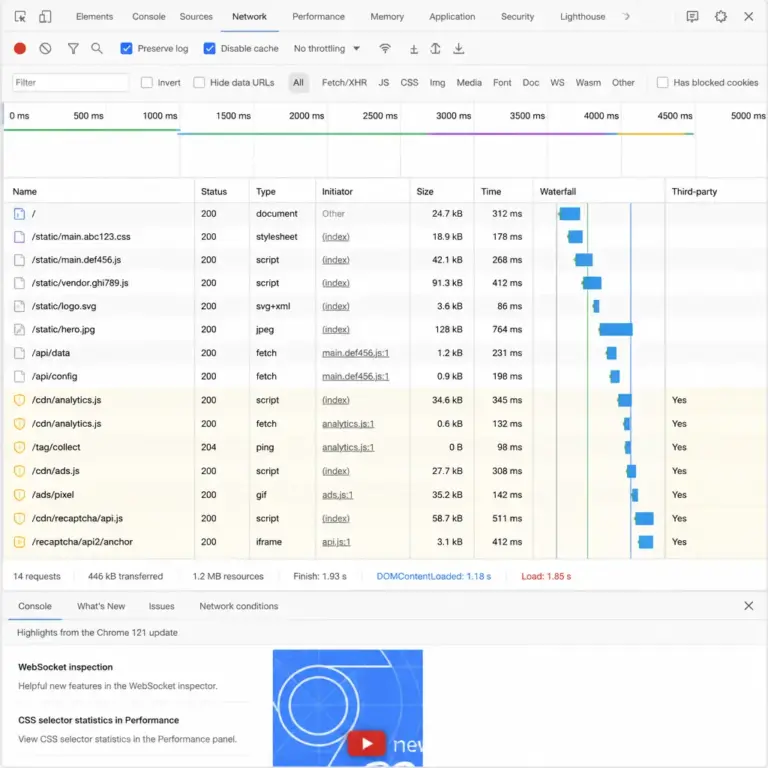The width and height of the screenshot is (768, 768).
Task: Open the network search magnifier
Action: pyautogui.click(x=97, y=48)
